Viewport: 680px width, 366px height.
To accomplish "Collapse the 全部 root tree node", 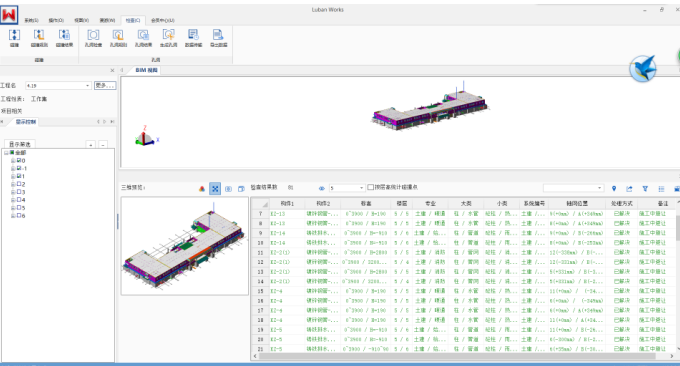I will point(6,153).
